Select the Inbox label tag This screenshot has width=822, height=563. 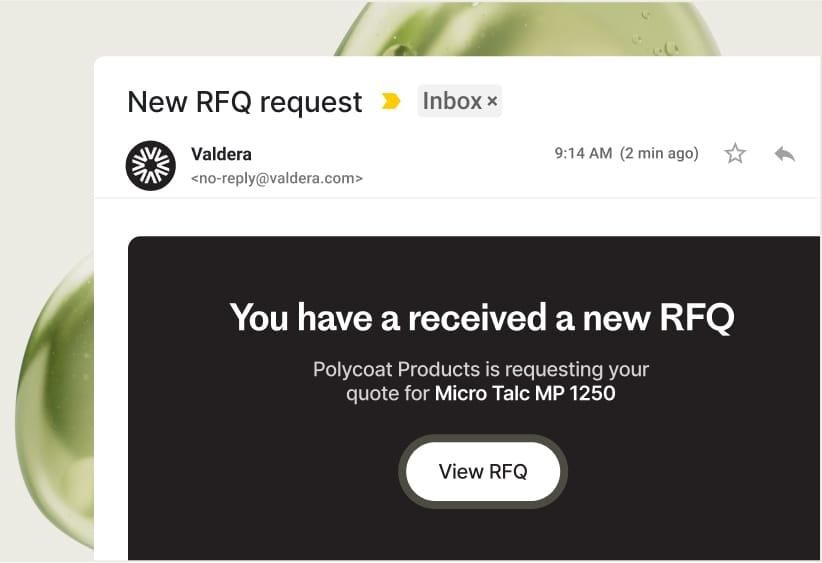click(452, 101)
